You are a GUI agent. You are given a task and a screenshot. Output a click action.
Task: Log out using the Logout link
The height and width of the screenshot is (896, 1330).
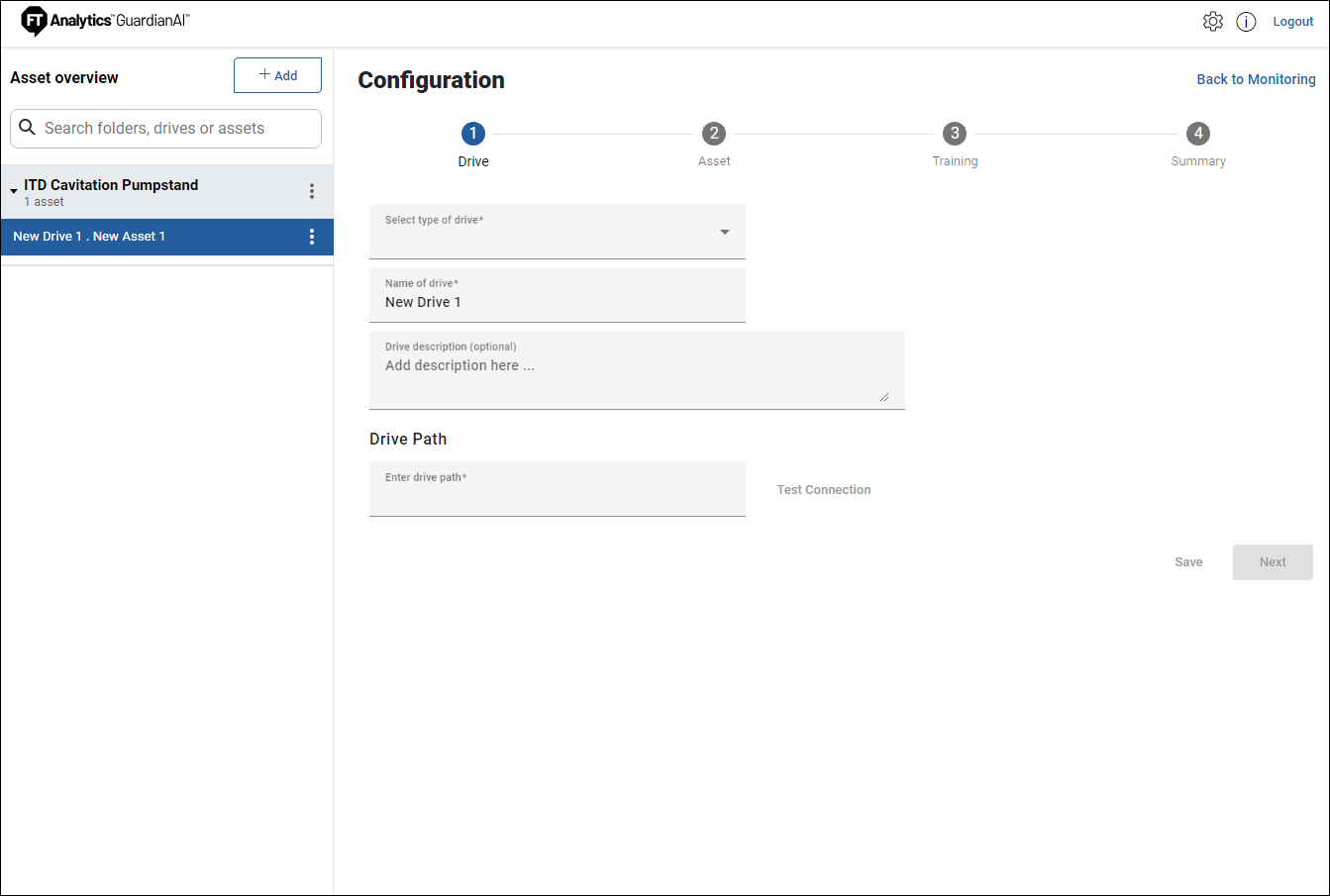(1292, 22)
